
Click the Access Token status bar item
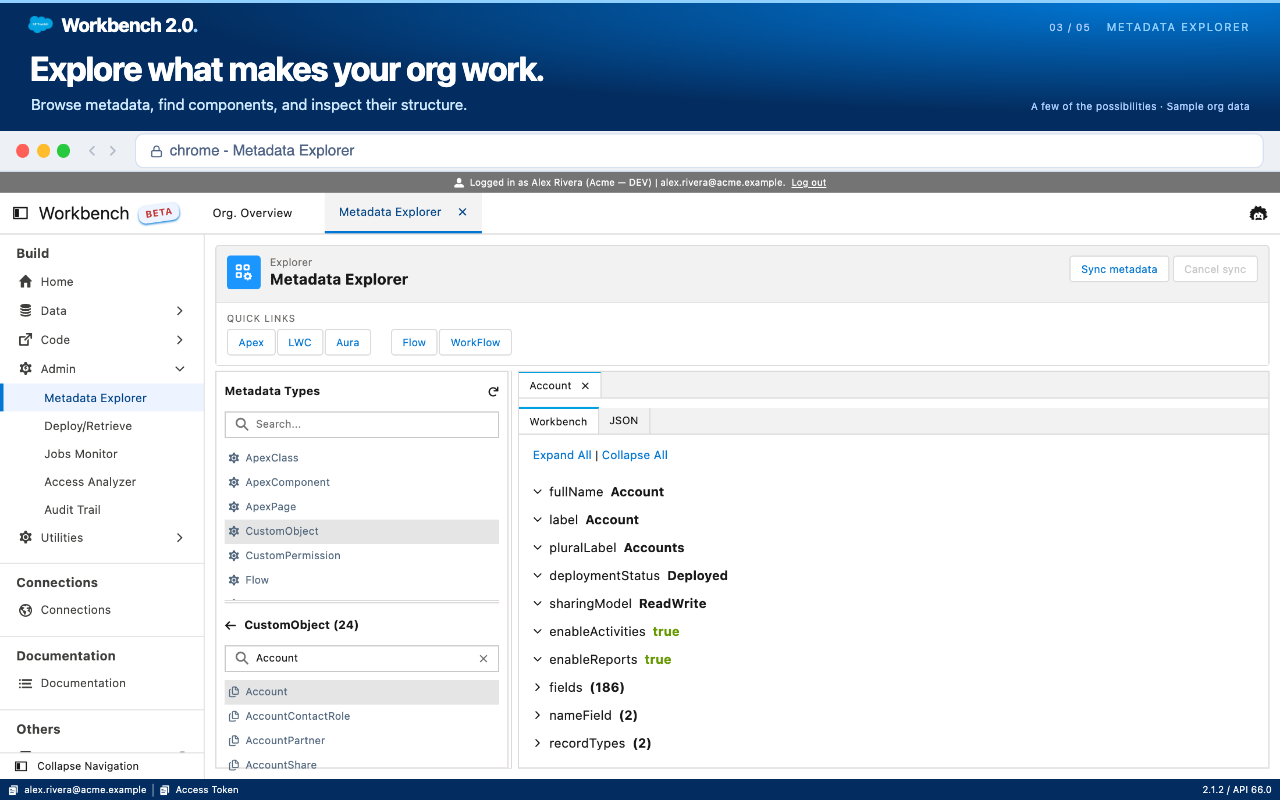(199, 790)
